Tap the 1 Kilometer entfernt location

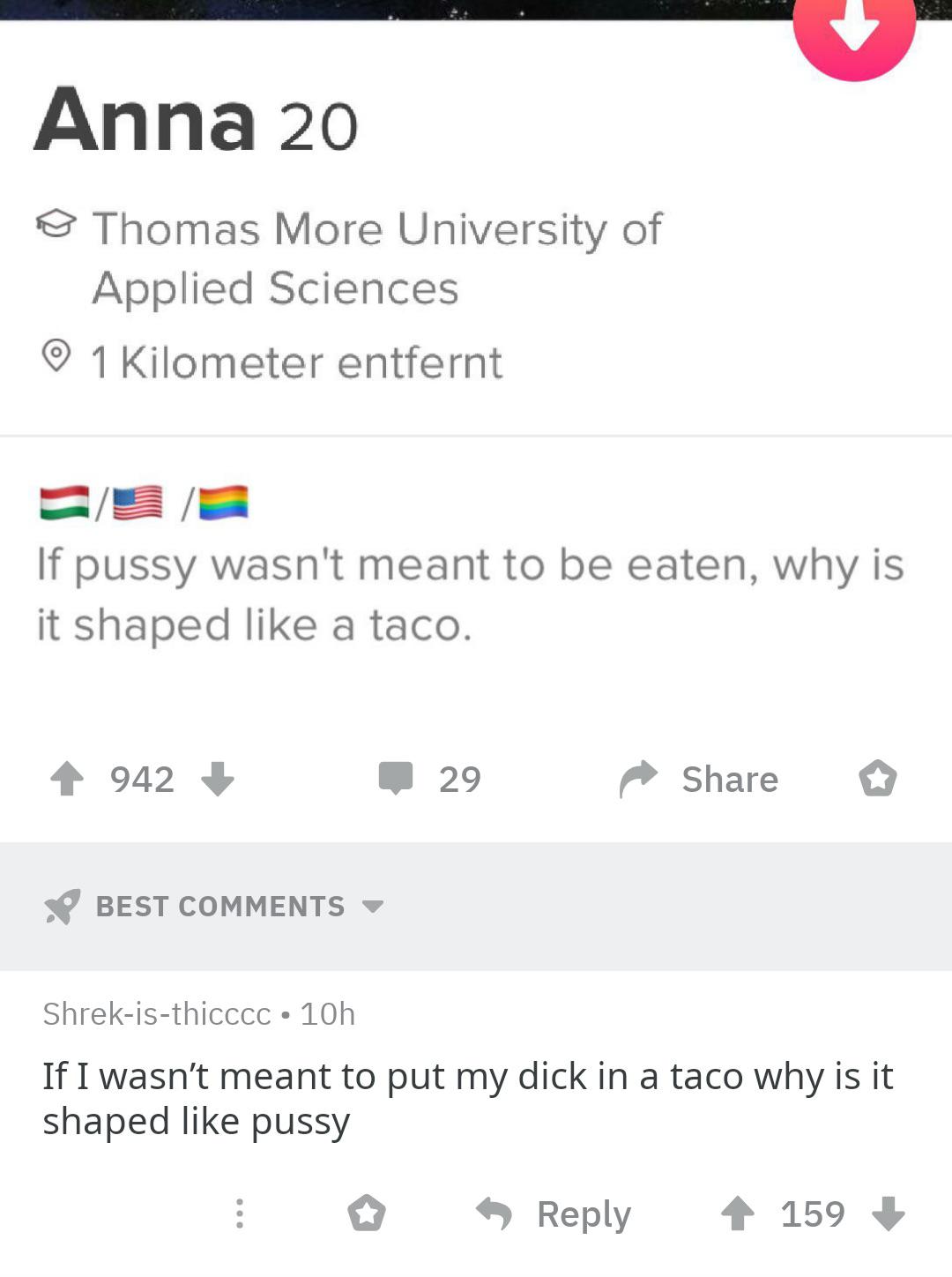pos(296,362)
